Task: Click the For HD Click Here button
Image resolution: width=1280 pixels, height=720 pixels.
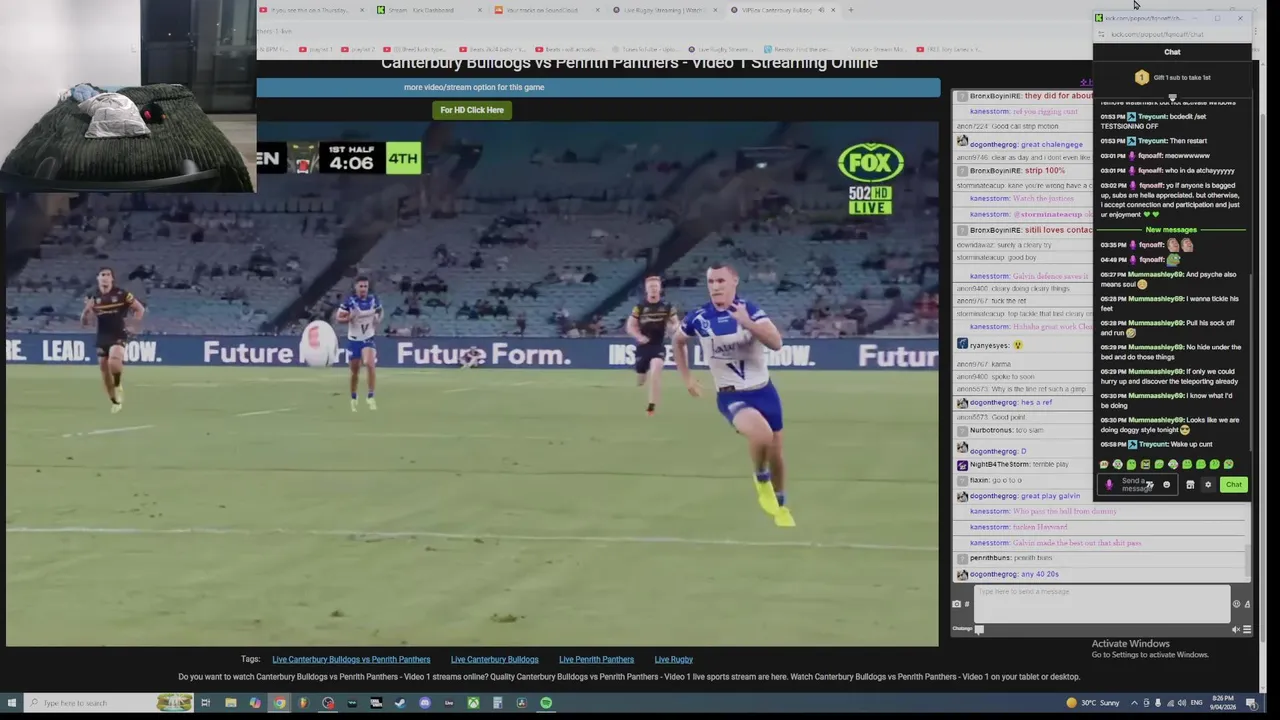Action: click(x=472, y=110)
